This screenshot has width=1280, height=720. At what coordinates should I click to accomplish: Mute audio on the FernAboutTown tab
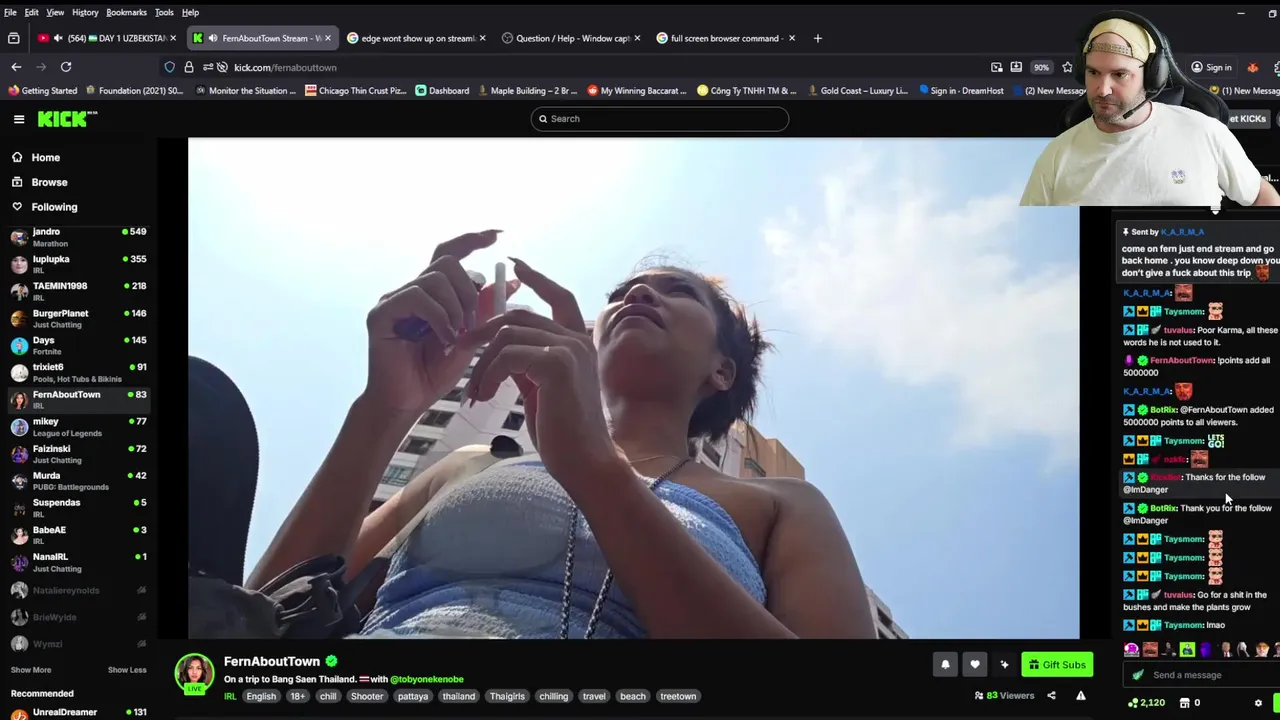click(212, 38)
